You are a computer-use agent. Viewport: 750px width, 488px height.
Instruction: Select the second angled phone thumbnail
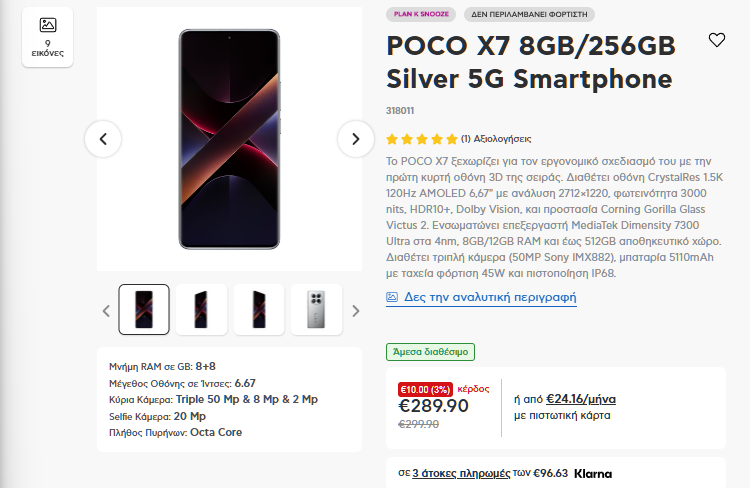pyautogui.click(x=201, y=310)
